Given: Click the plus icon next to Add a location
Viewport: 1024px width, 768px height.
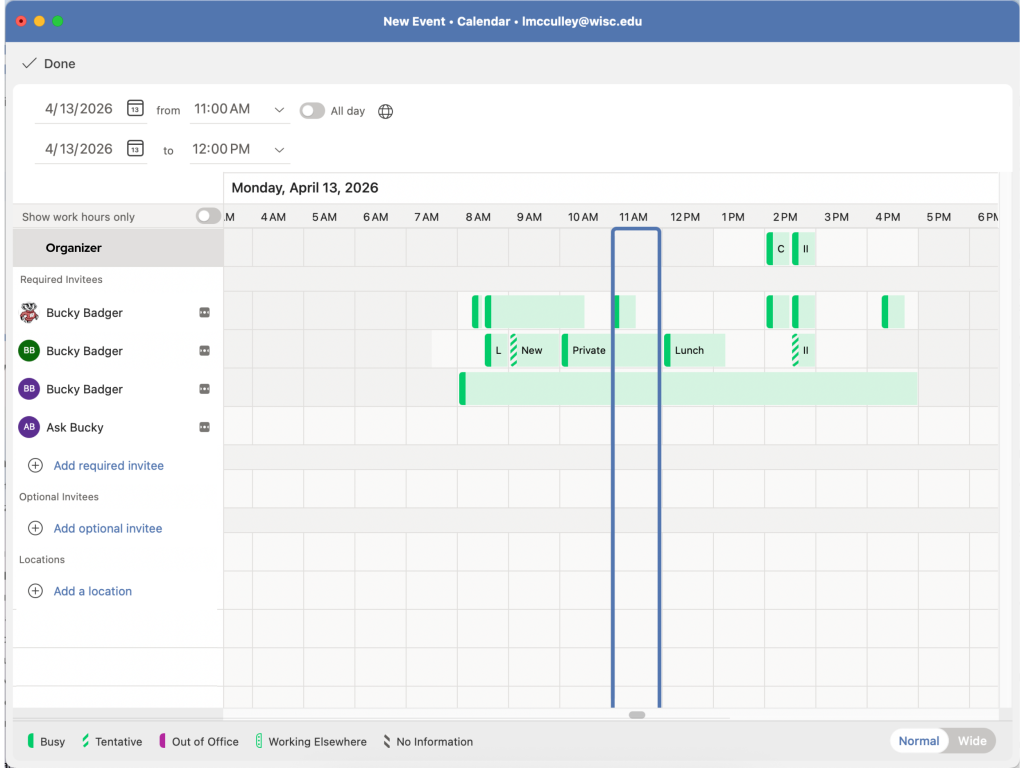Looking at the screenshot, I should point(35,592).
